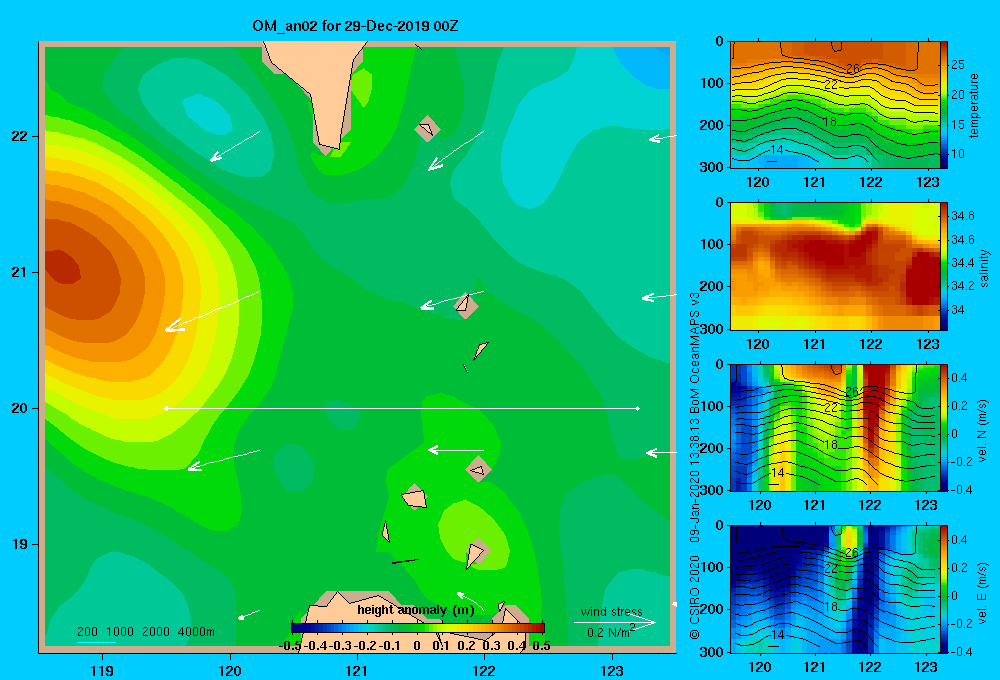Click the wind stress reference arrow in the legend
The width and height of the screenshot is (1000, 680).
tap(615, 622)
